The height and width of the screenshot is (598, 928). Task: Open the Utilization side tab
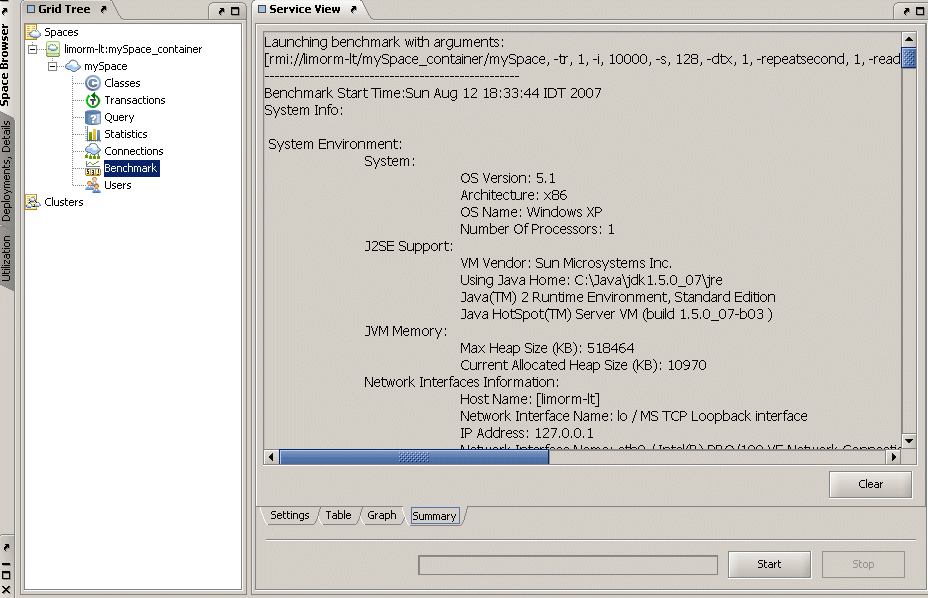pos(6,258)
